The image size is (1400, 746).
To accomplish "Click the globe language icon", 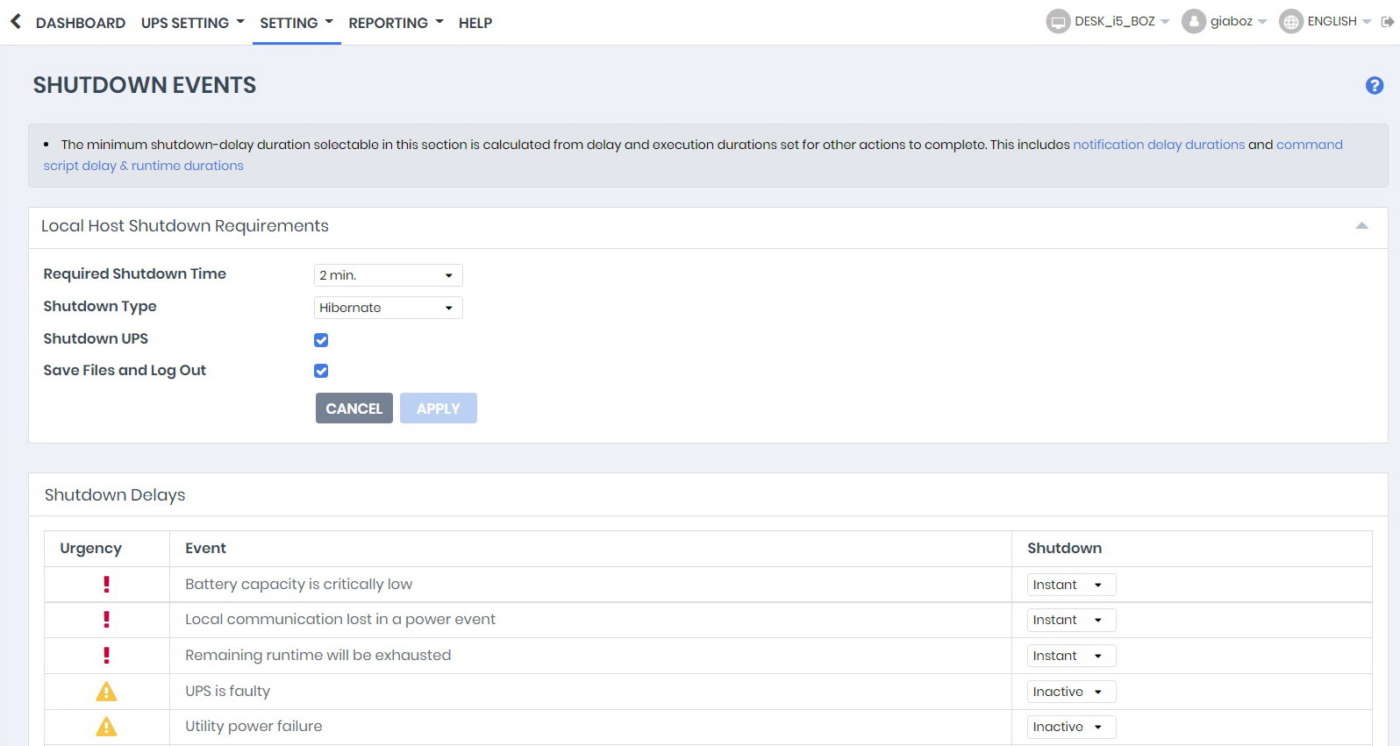I will (1291, 22).
